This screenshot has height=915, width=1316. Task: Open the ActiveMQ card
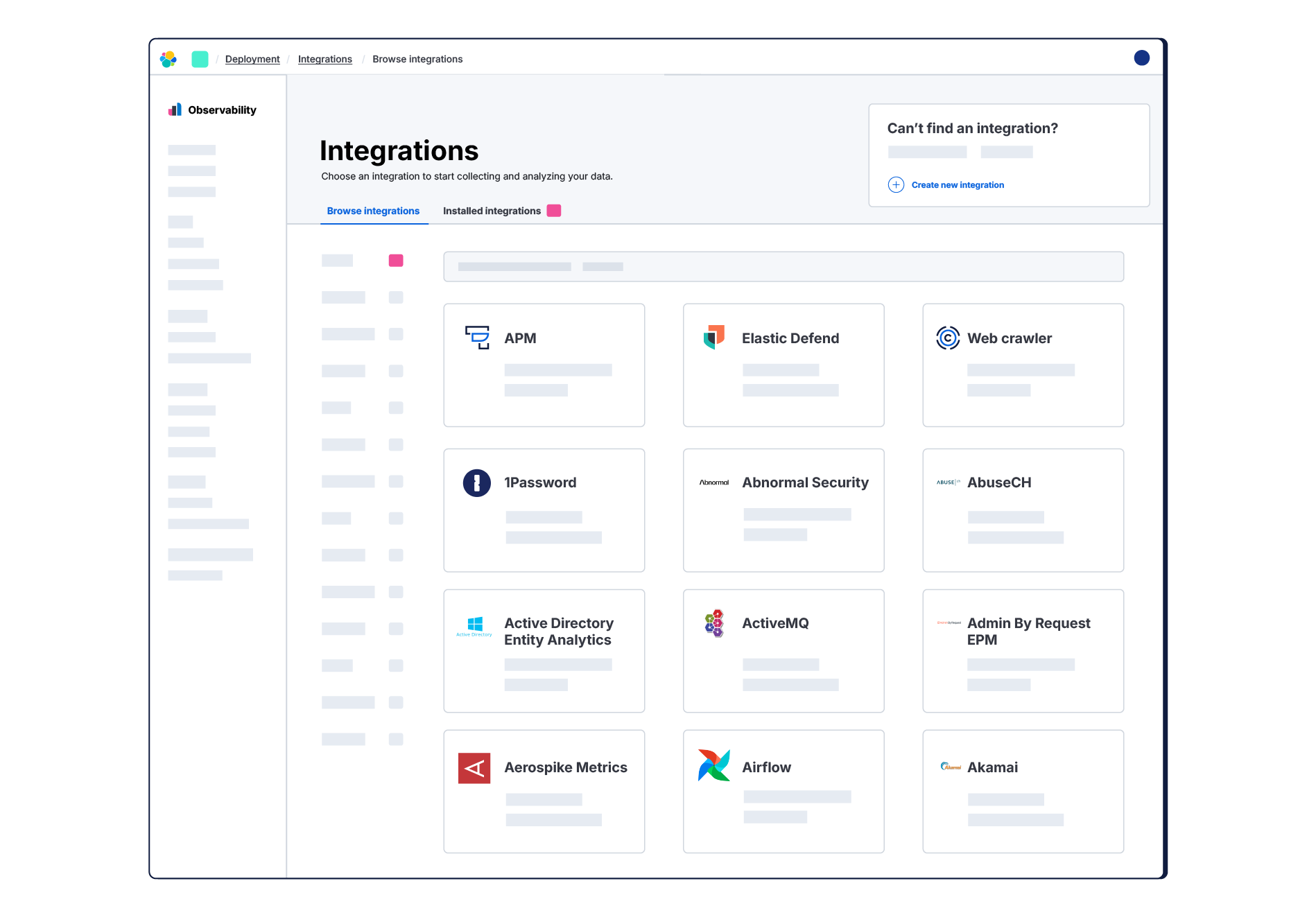click(783, 651)
